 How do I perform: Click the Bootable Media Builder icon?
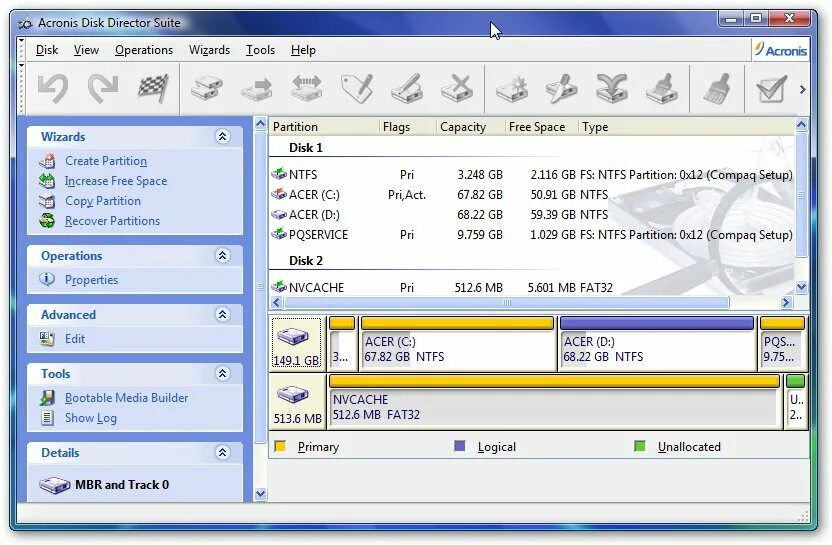click(x=47, y=398)
